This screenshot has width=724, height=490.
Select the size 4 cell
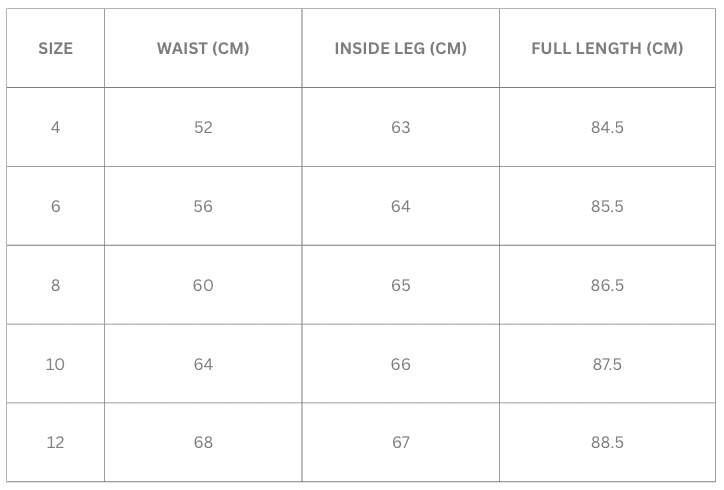(55, 127)
